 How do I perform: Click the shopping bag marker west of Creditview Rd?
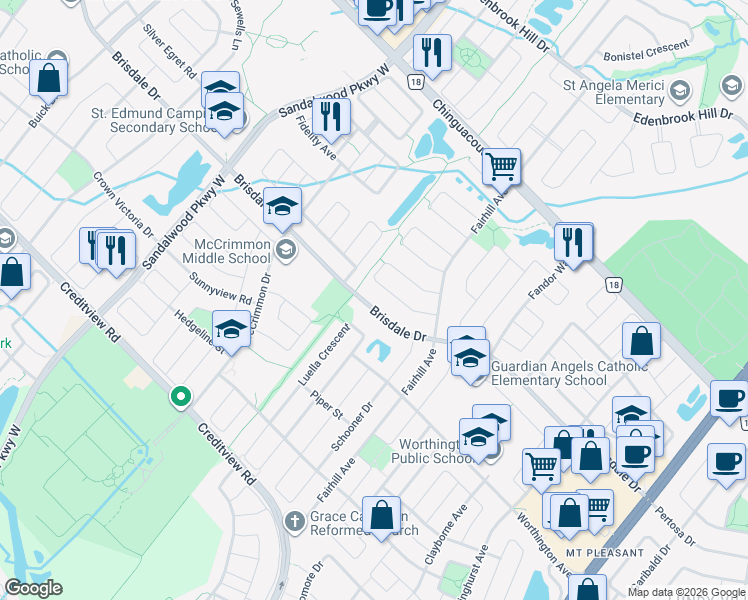tap(12, 272)
